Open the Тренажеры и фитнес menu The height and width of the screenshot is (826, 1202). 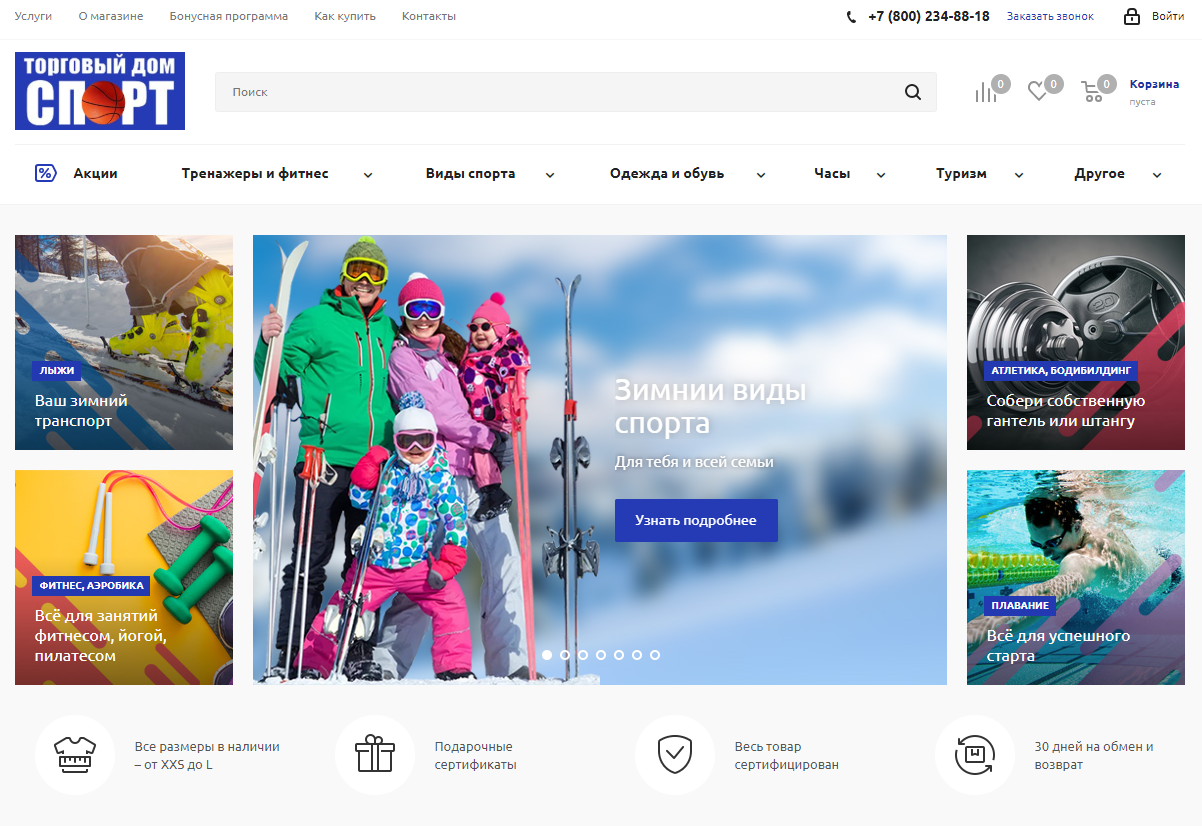point(255,173)
